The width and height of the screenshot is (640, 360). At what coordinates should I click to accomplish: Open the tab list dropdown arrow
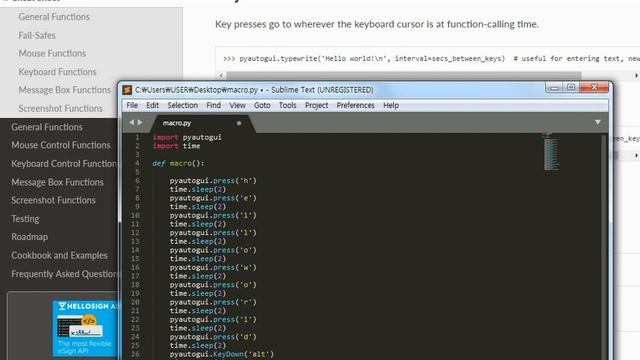pos(598,122)
